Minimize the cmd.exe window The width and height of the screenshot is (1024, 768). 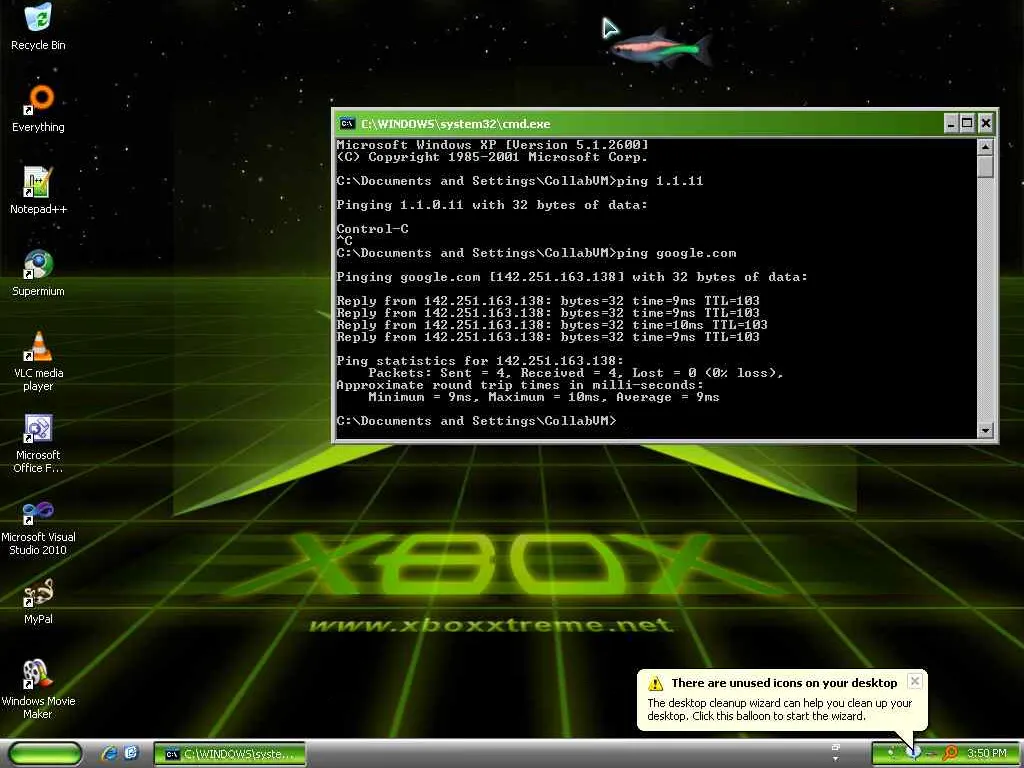click(952, 123)
